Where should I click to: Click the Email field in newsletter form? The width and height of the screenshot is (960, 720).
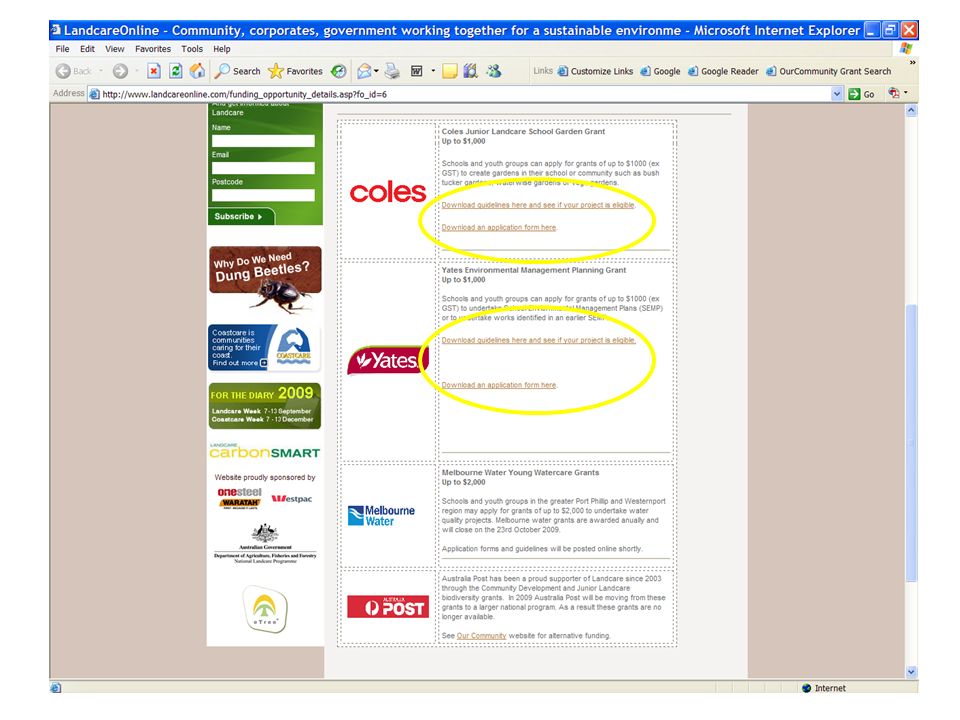[x=263, y=168]
